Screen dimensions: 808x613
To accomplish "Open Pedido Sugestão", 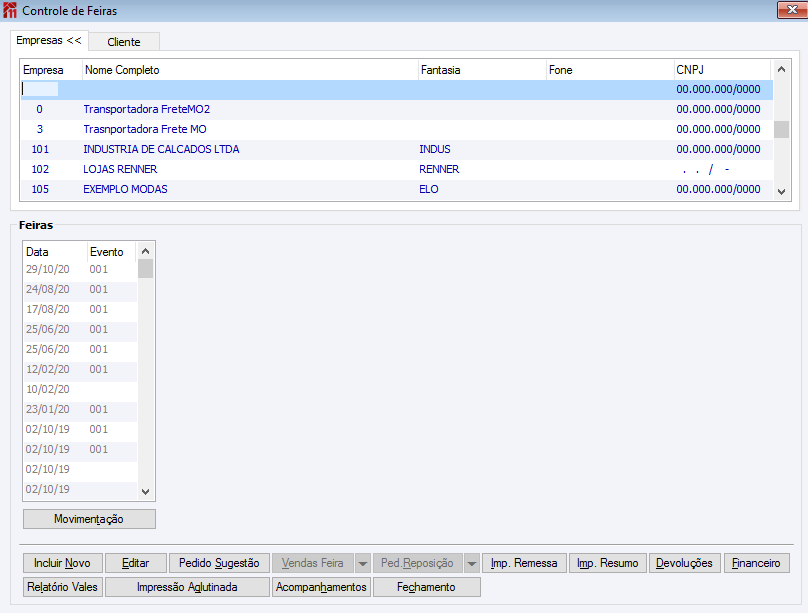I will tap(219, 563).
